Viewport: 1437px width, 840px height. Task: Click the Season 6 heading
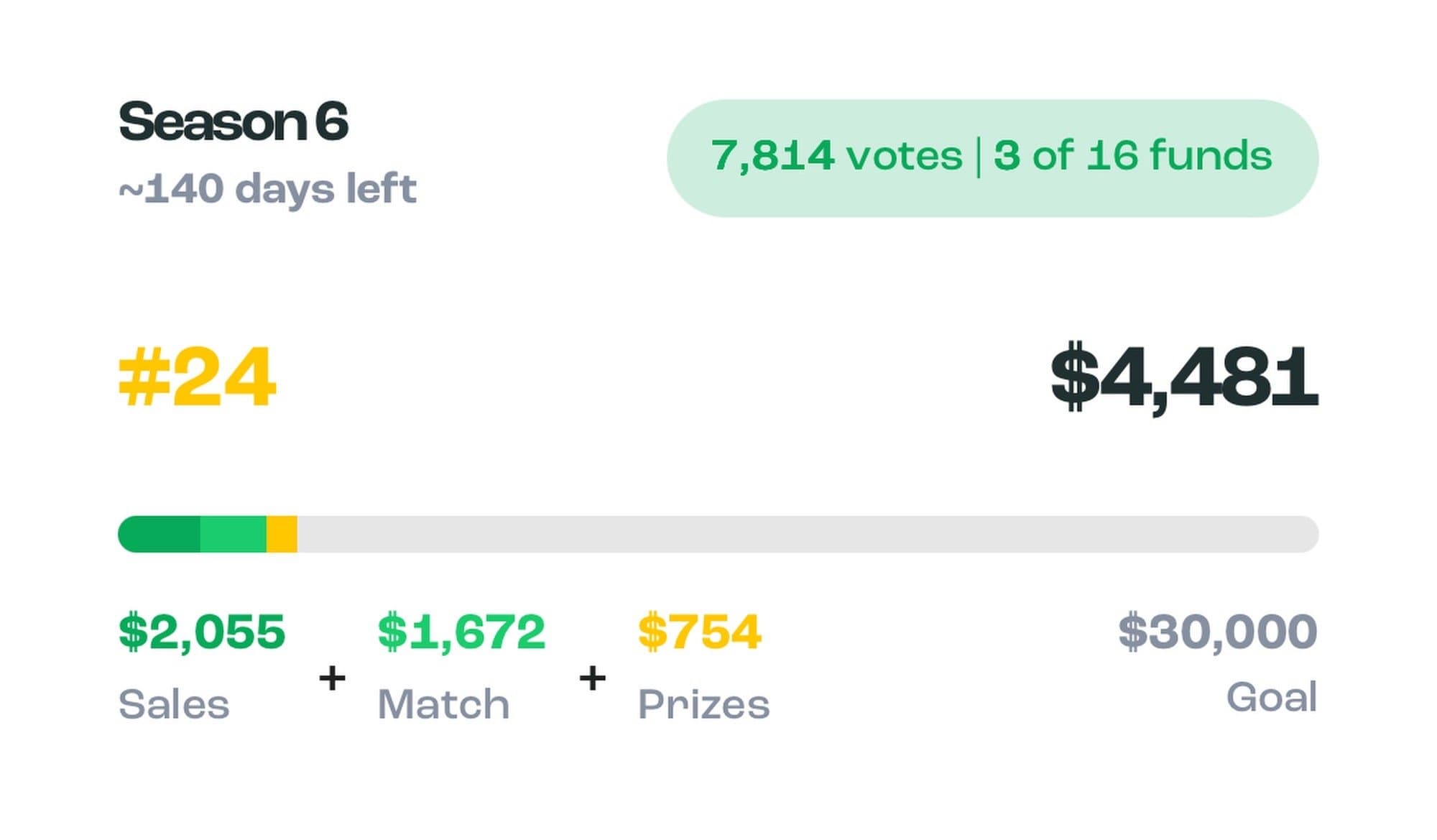(234, 121)
